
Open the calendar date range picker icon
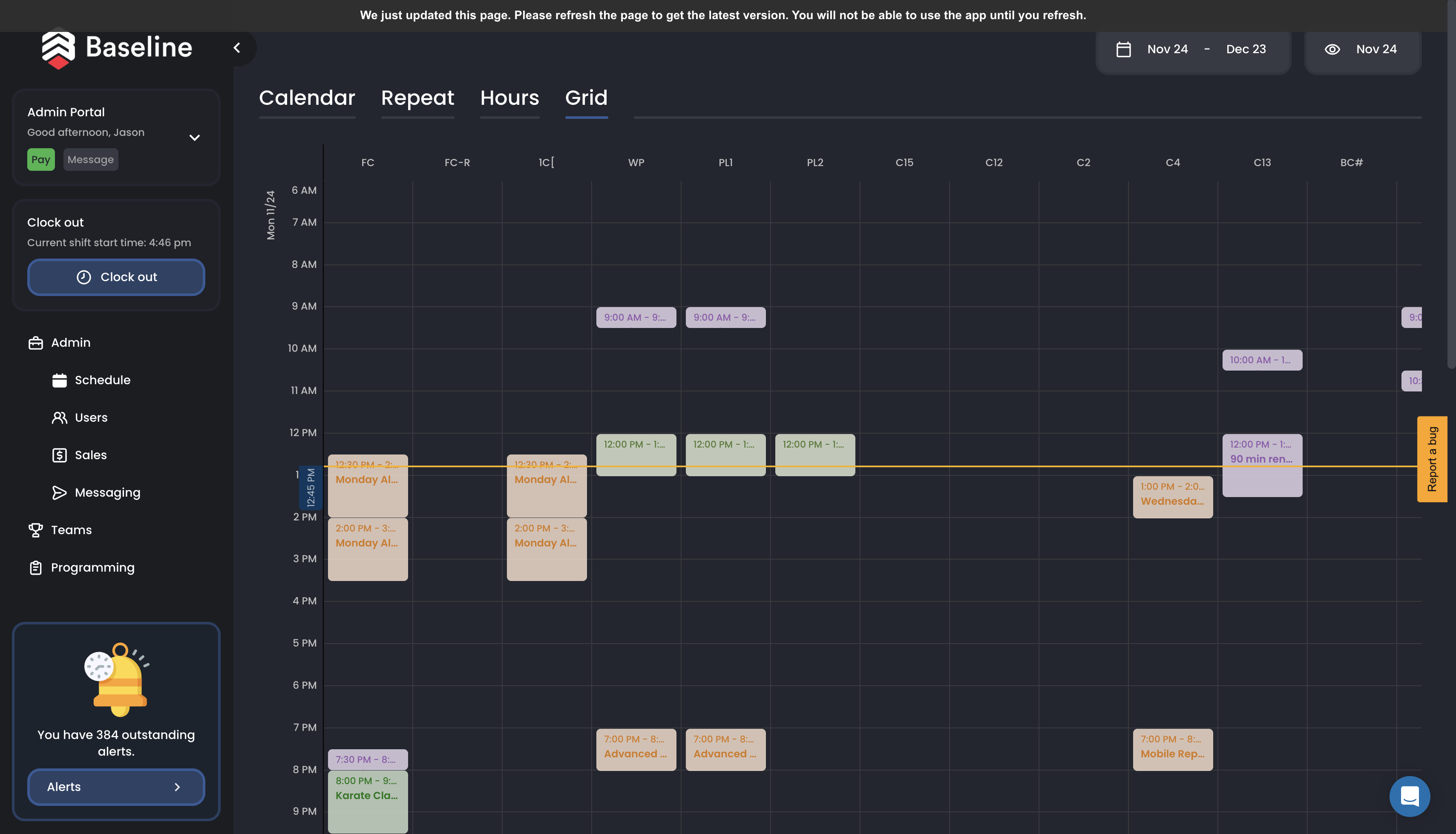[1123, 49]
